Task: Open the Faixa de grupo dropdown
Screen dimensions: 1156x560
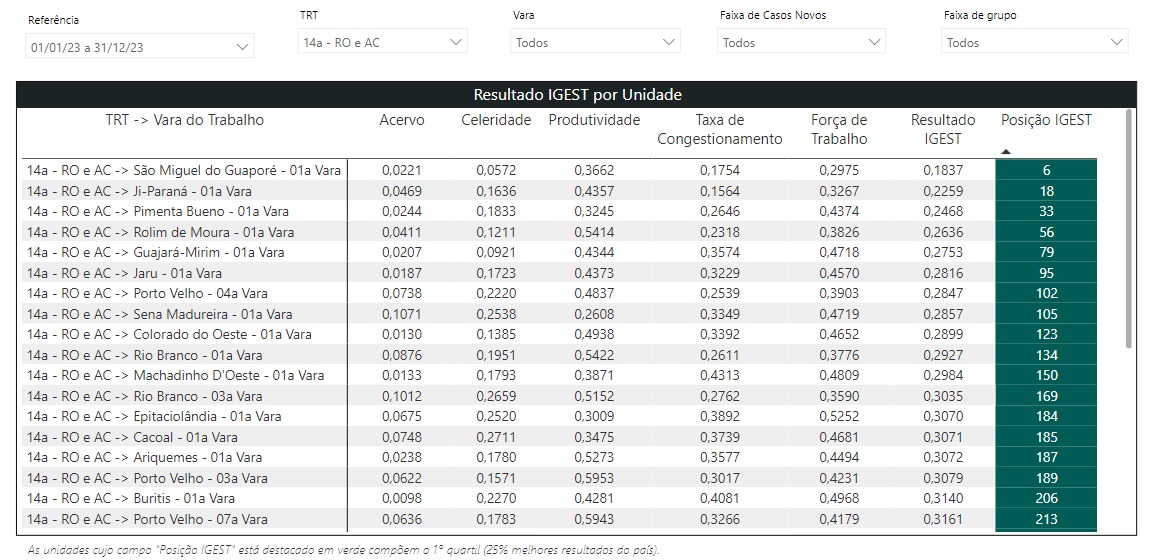Action: [x=1034, y=43]
